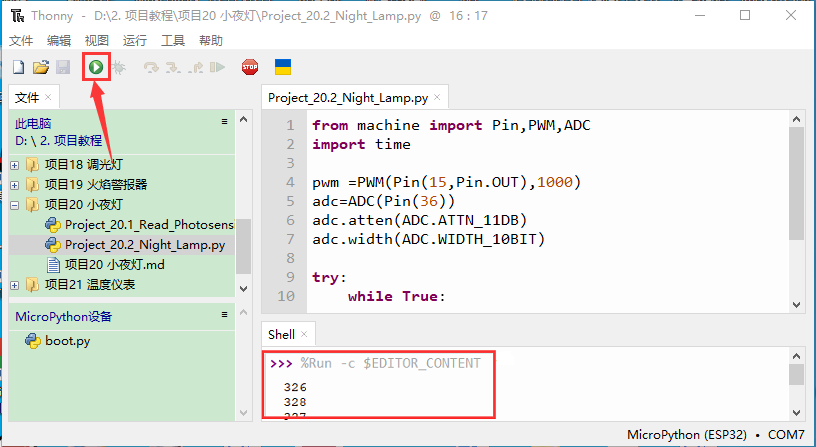Open the 运行 menu
The height and width of the screenshot is (447, 816).
(134, 41)
